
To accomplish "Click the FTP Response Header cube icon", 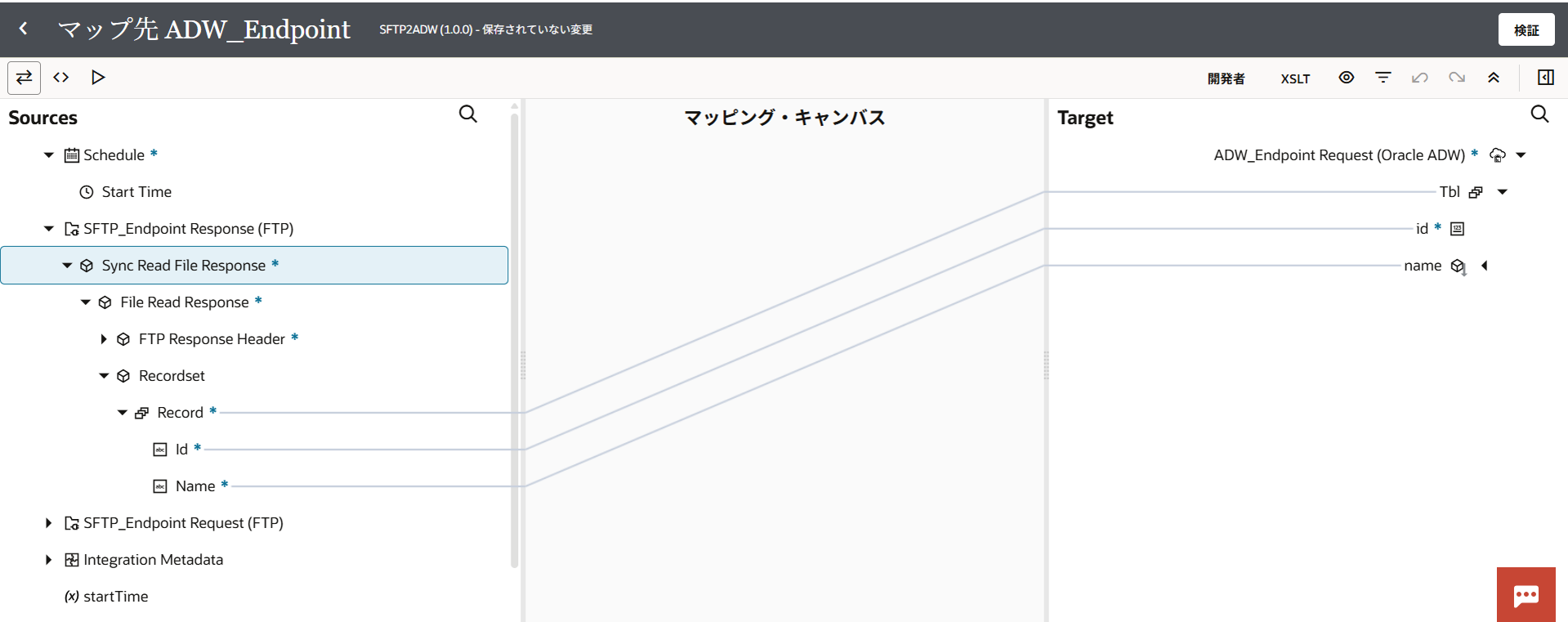I will pos(123,339).
